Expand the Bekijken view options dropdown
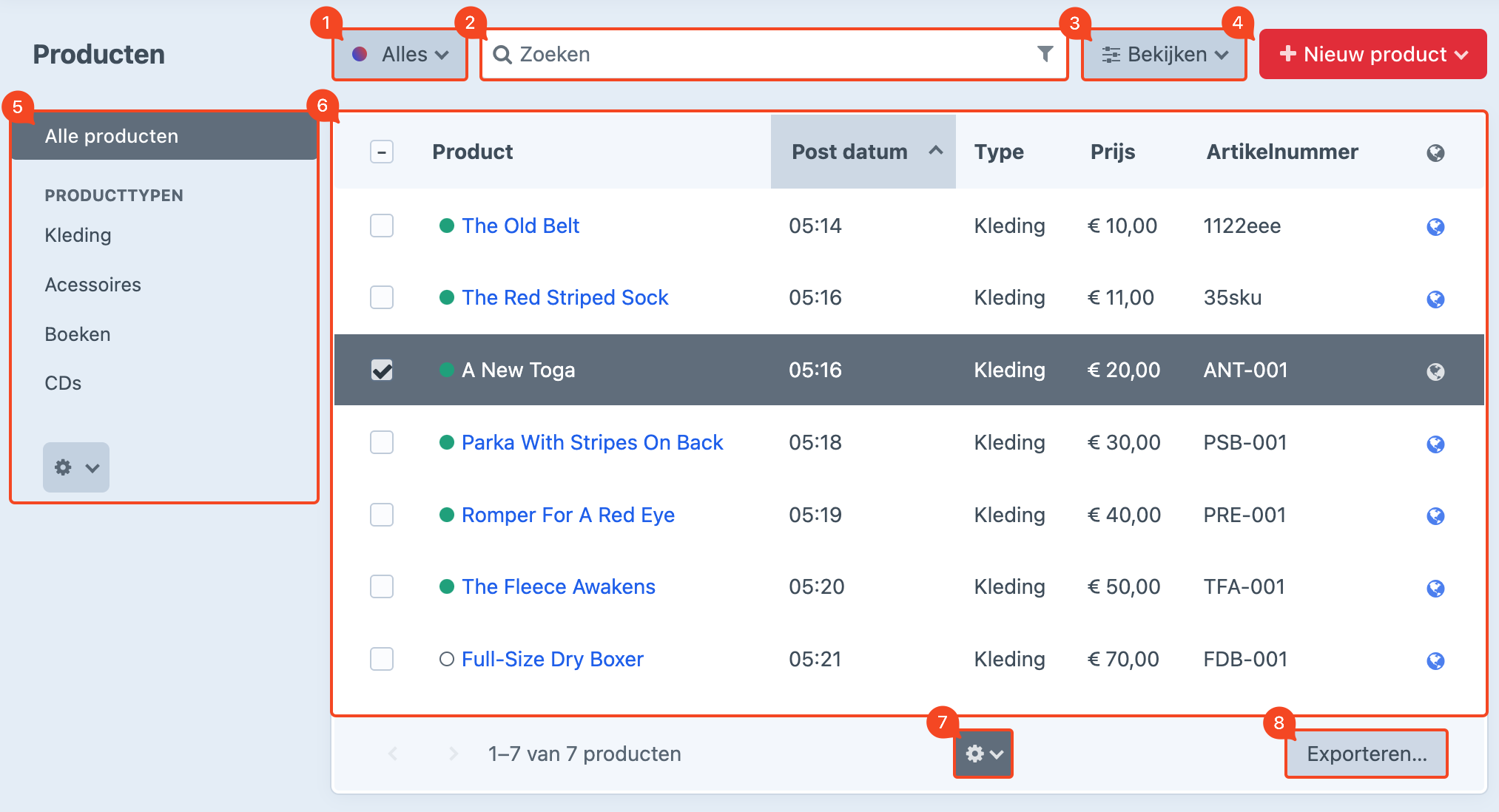The height and width of the screenshot is (812, 1499). click(x=1165, y=55)
